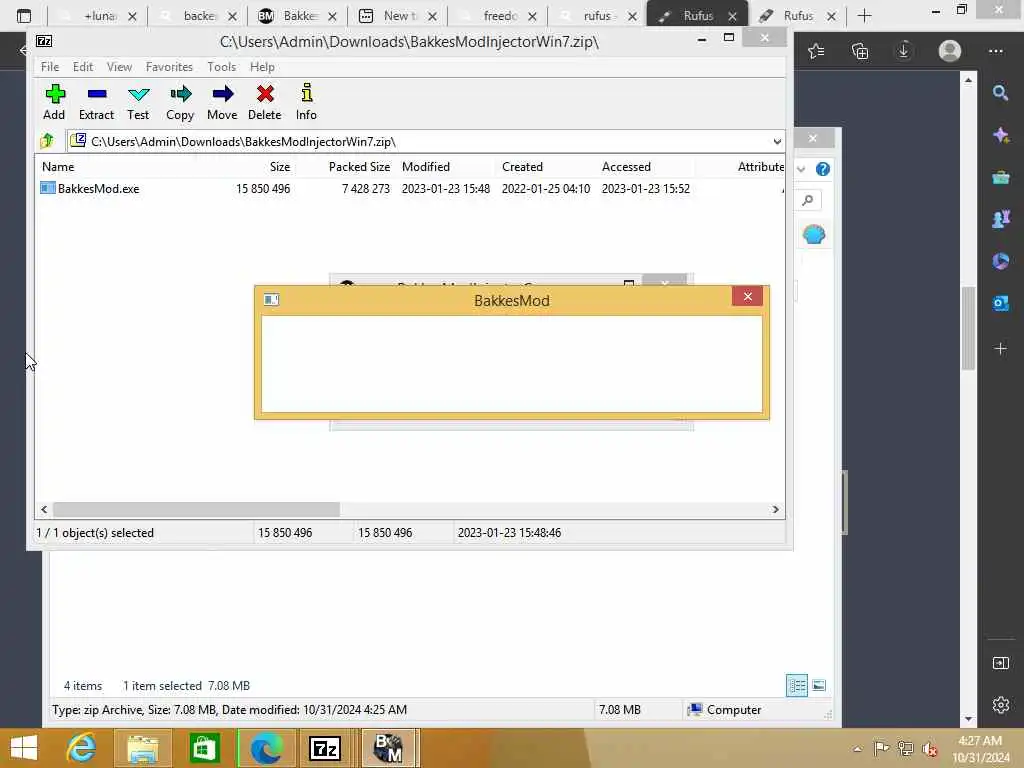Click the Move toolbar icon
This screenshot has width=1024, height=768.
pyautogui.click(x=222, y=103)
